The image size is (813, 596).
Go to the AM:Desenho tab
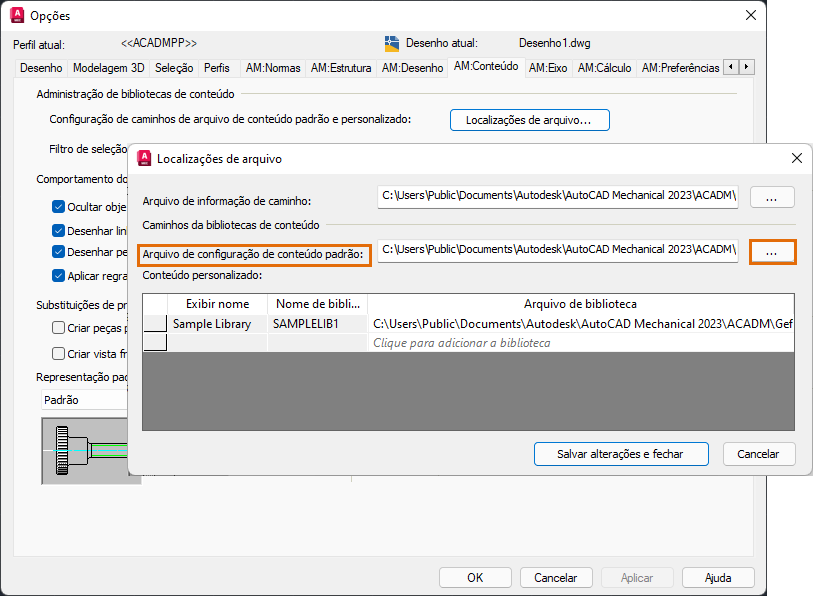pos(413,68)
